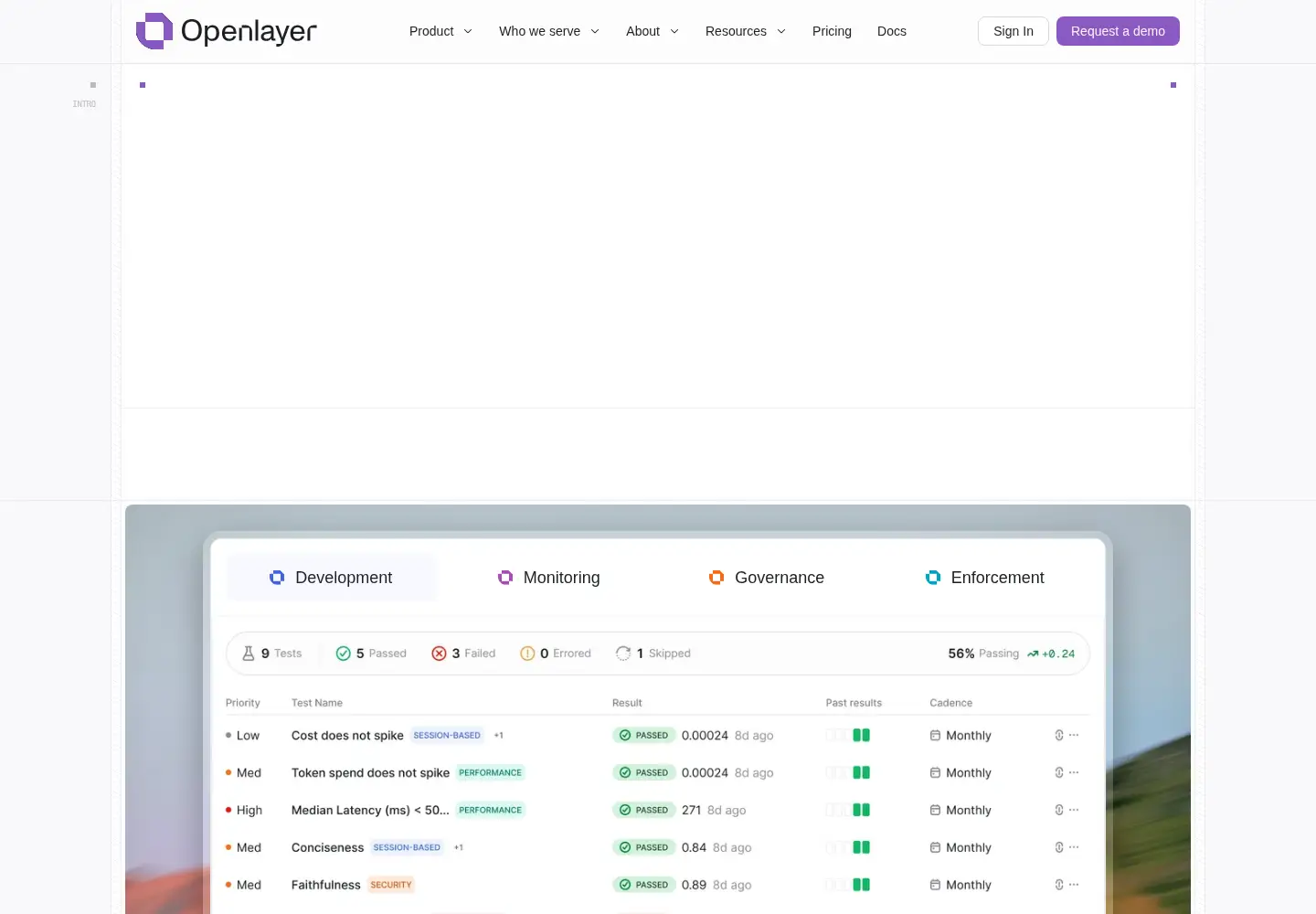Click past results bars for Faithfulness row
This screenshot has width=1316, height=914.
(x=848, y=885)
